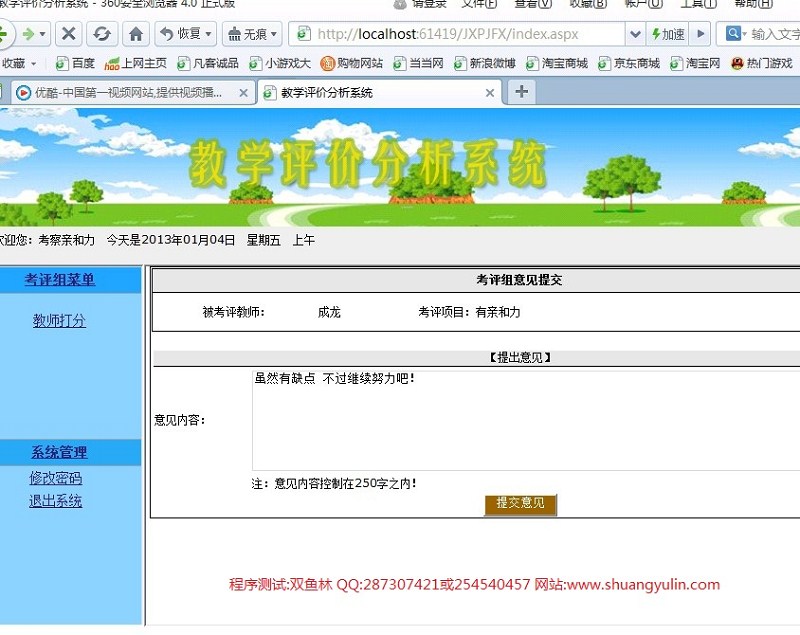The width and height of the screenshot is (800, 635).
Task: Open the 恢复 dropdown arrow
Action: 209,34
